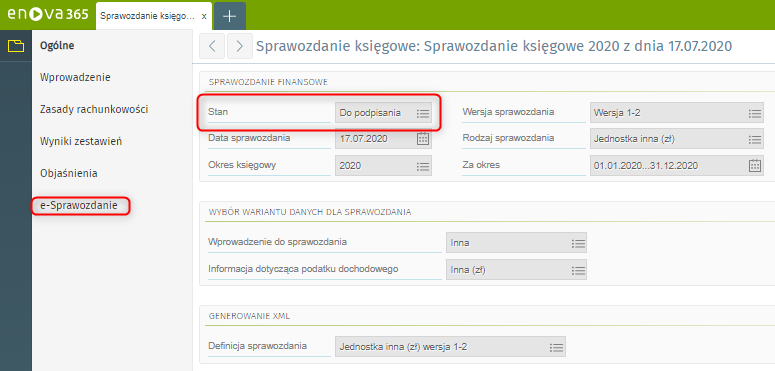Close the Sprawozdanie księgowe tab

[204, 16]
